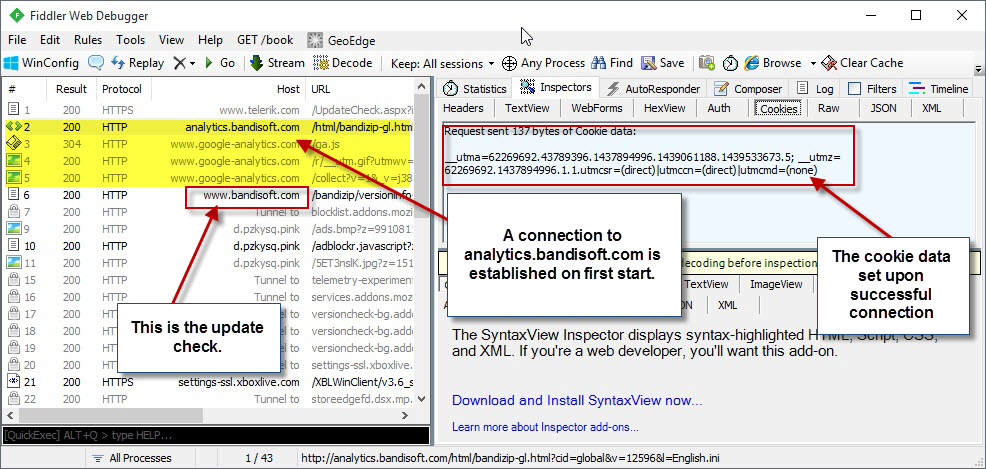Select the request JSON inspector tab
986x469 pixels.
(884, 108)
